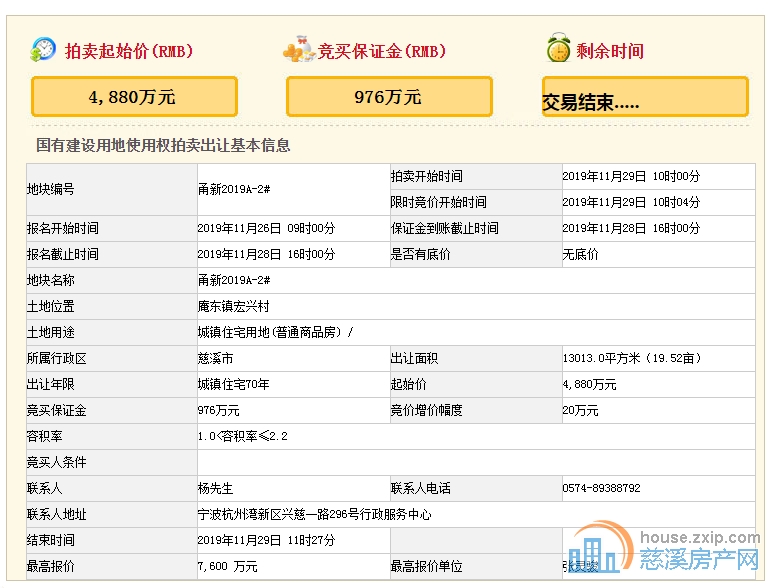The image size is (776, 588).
Task: Click the land use value 城镇住宅用地(普通商品房)
Action: click(x=272, y=332)
